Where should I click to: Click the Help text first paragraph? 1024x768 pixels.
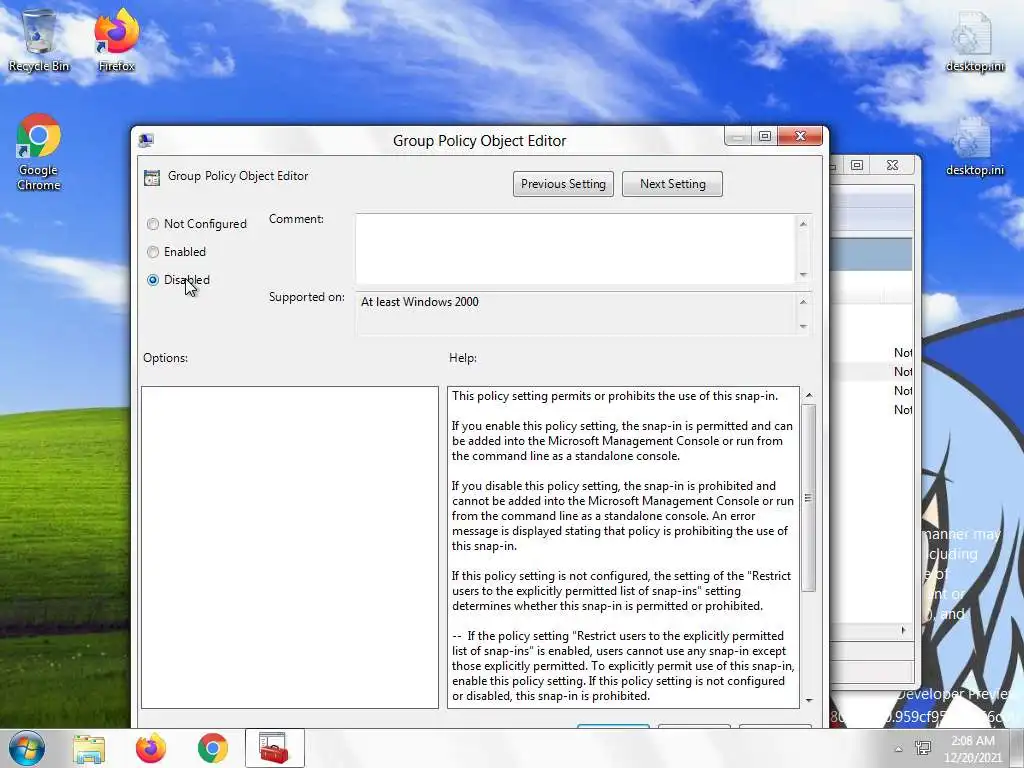(x=615, y=396)
